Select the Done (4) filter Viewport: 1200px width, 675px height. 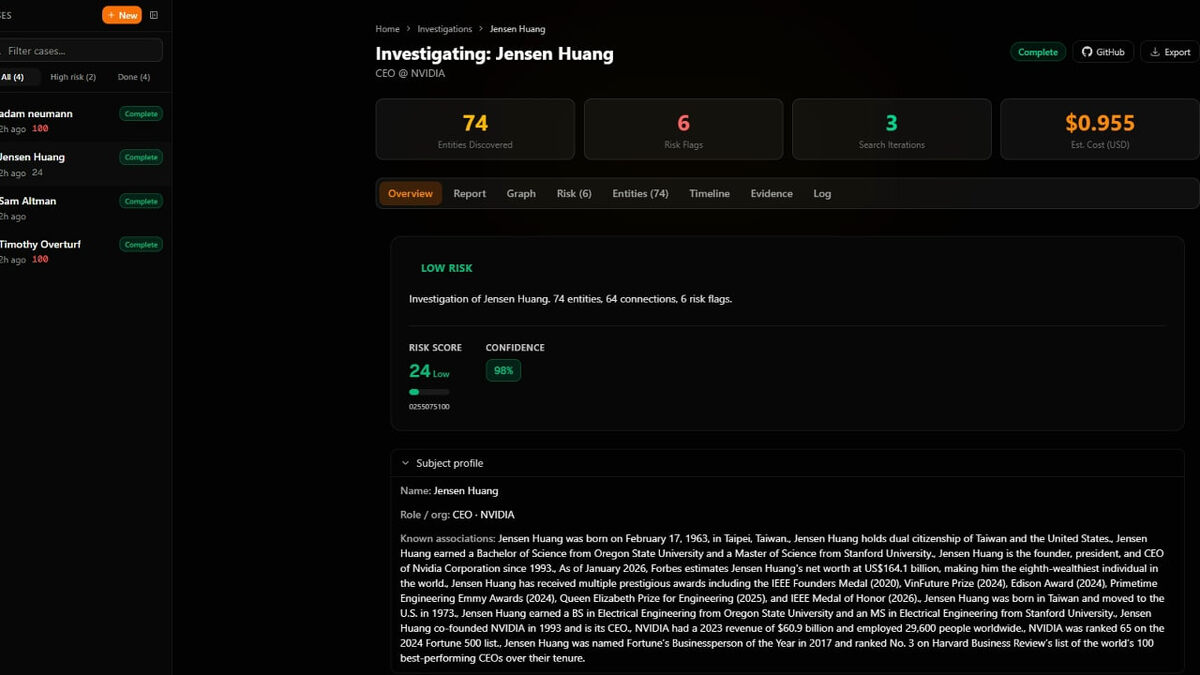coord(134,77)
